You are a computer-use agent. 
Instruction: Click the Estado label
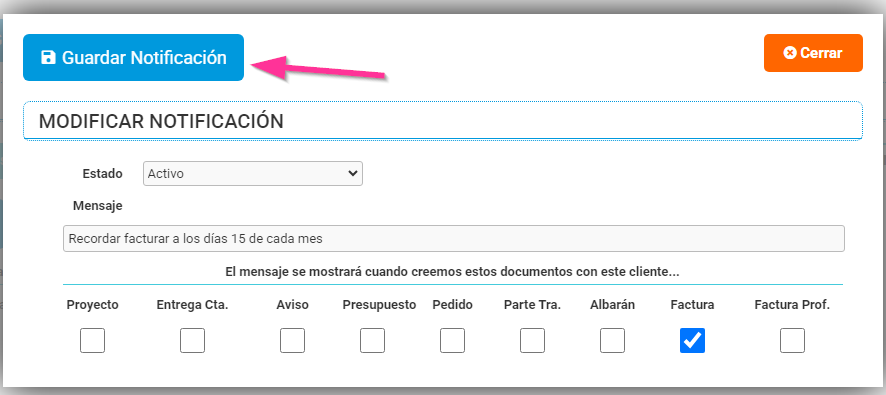click(103, 173)
